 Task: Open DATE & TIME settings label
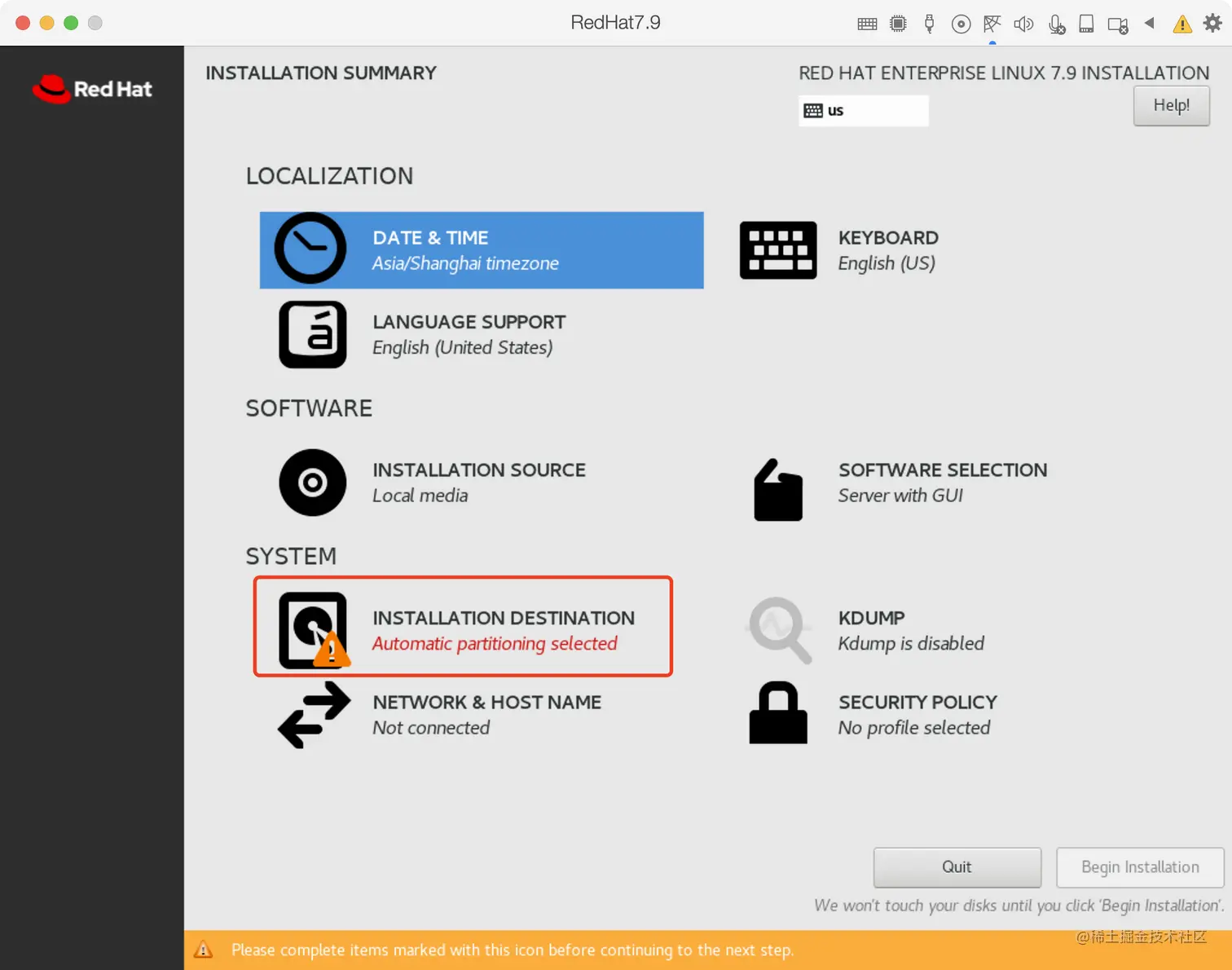click(430, 238)
